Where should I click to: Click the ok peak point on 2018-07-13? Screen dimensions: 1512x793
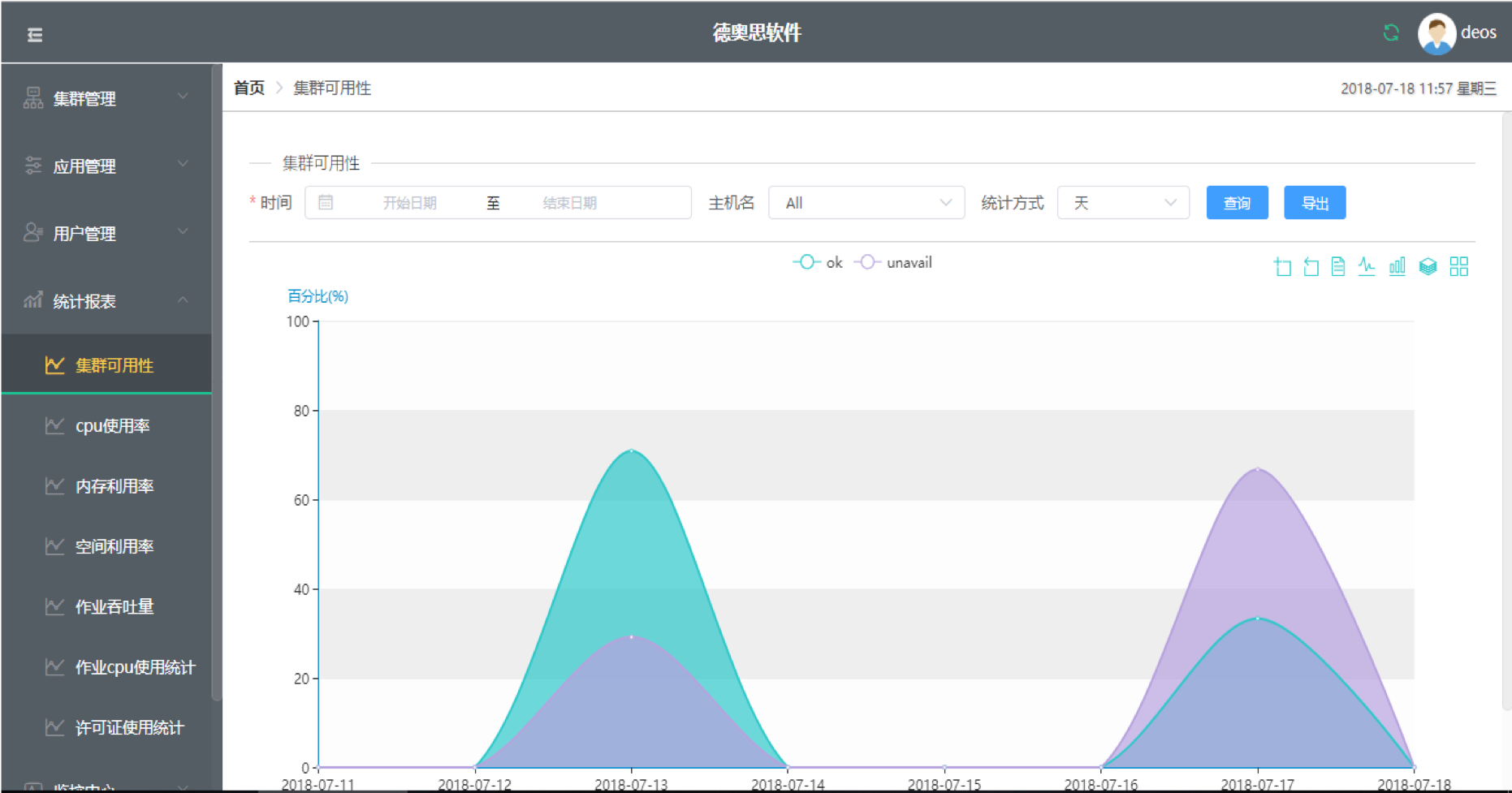pyautogui.click(x=632, y=450)
